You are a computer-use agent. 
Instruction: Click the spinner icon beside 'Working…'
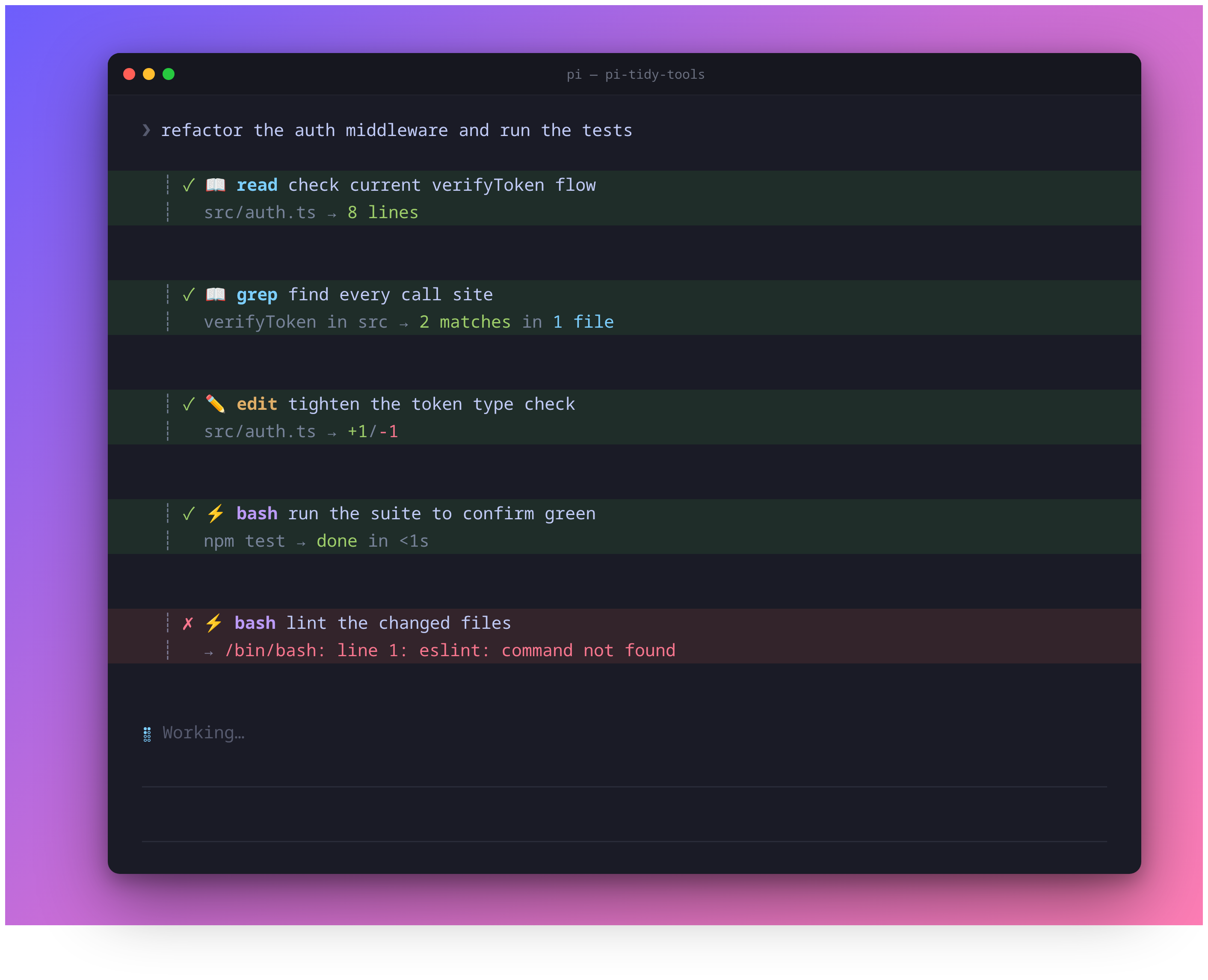click(x=147, y=734)
